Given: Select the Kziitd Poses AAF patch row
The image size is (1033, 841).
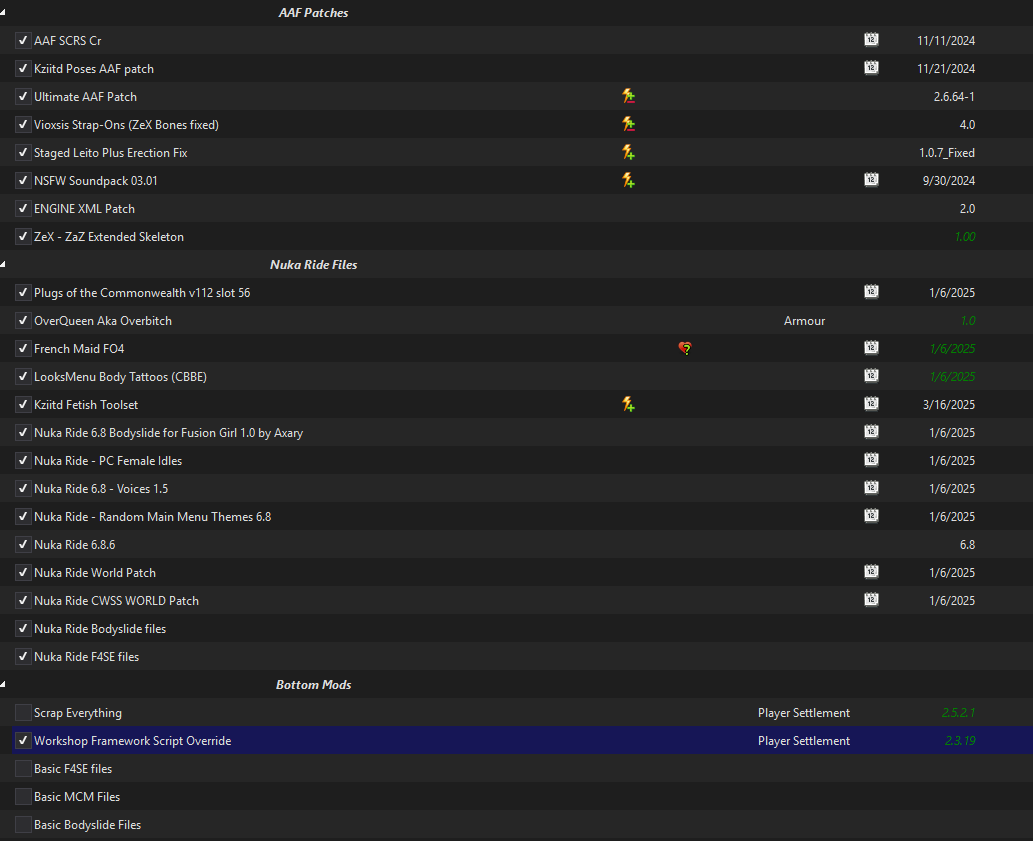Looking at the screenshot, I should (516, 68).
